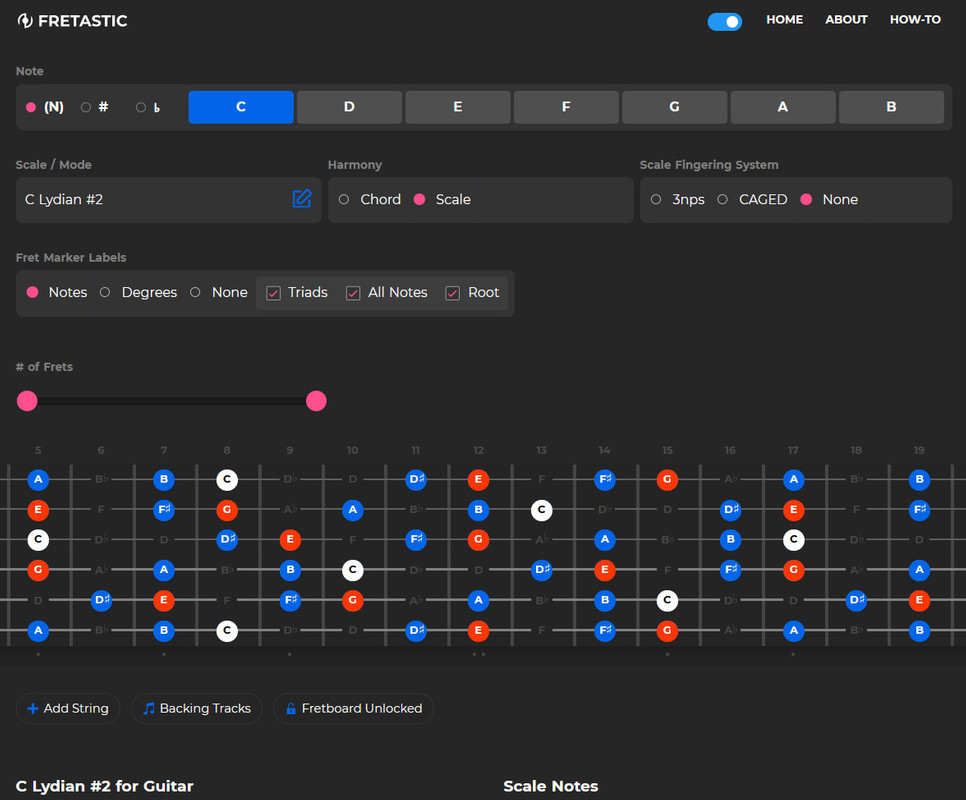Go to the ABOUT page
This screenshot has width=966, height=800.
click(x=845, y=20)
